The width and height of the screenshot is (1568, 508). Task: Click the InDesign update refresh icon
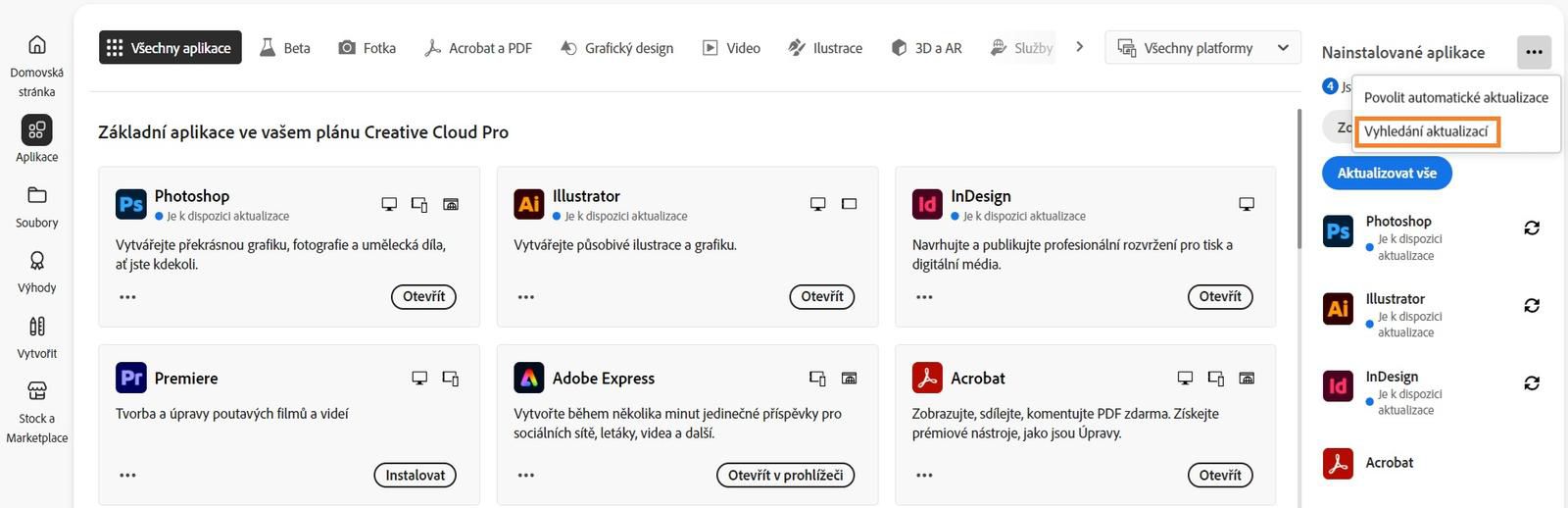1532,382
